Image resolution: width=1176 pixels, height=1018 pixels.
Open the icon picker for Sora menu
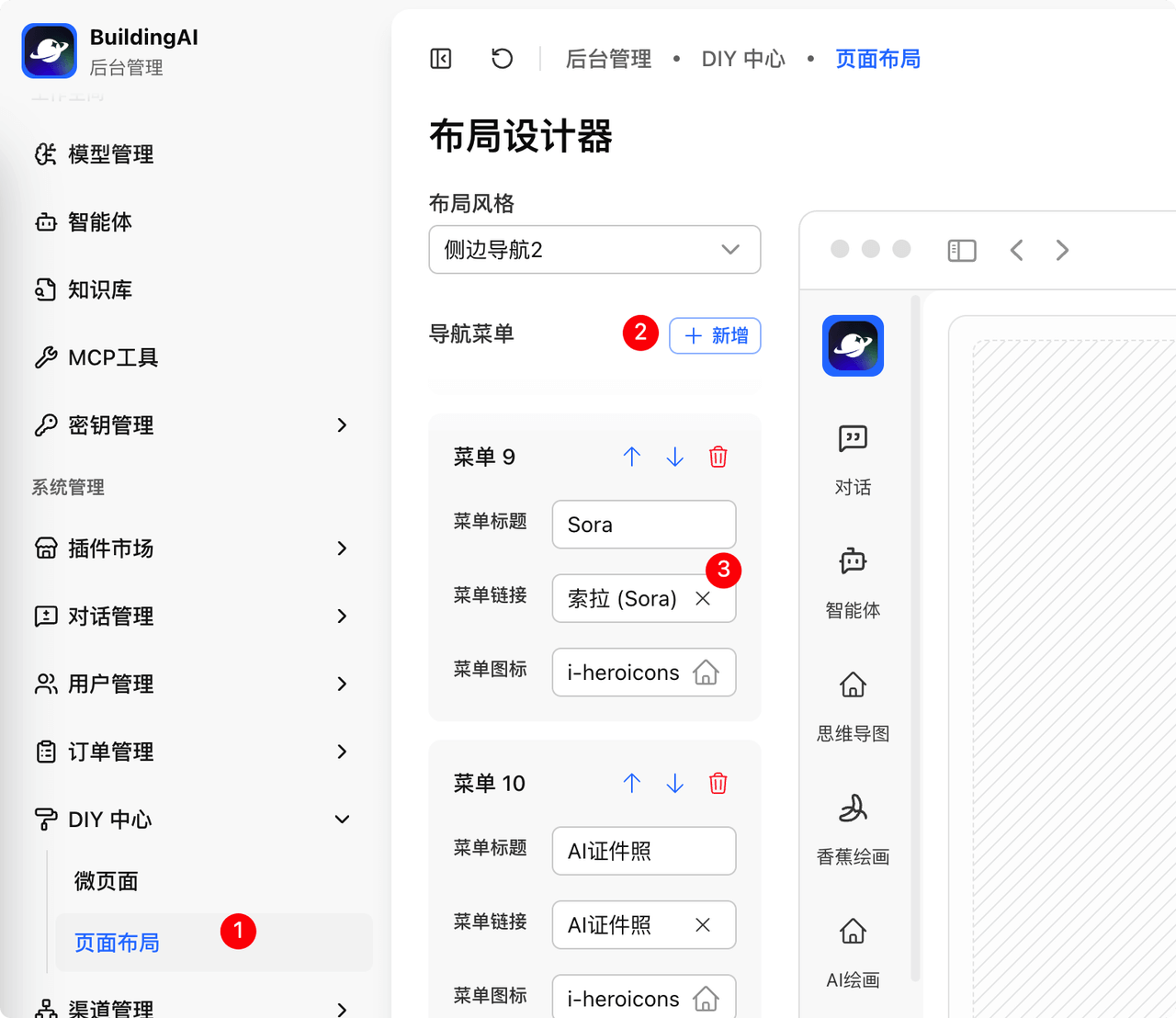643,673
